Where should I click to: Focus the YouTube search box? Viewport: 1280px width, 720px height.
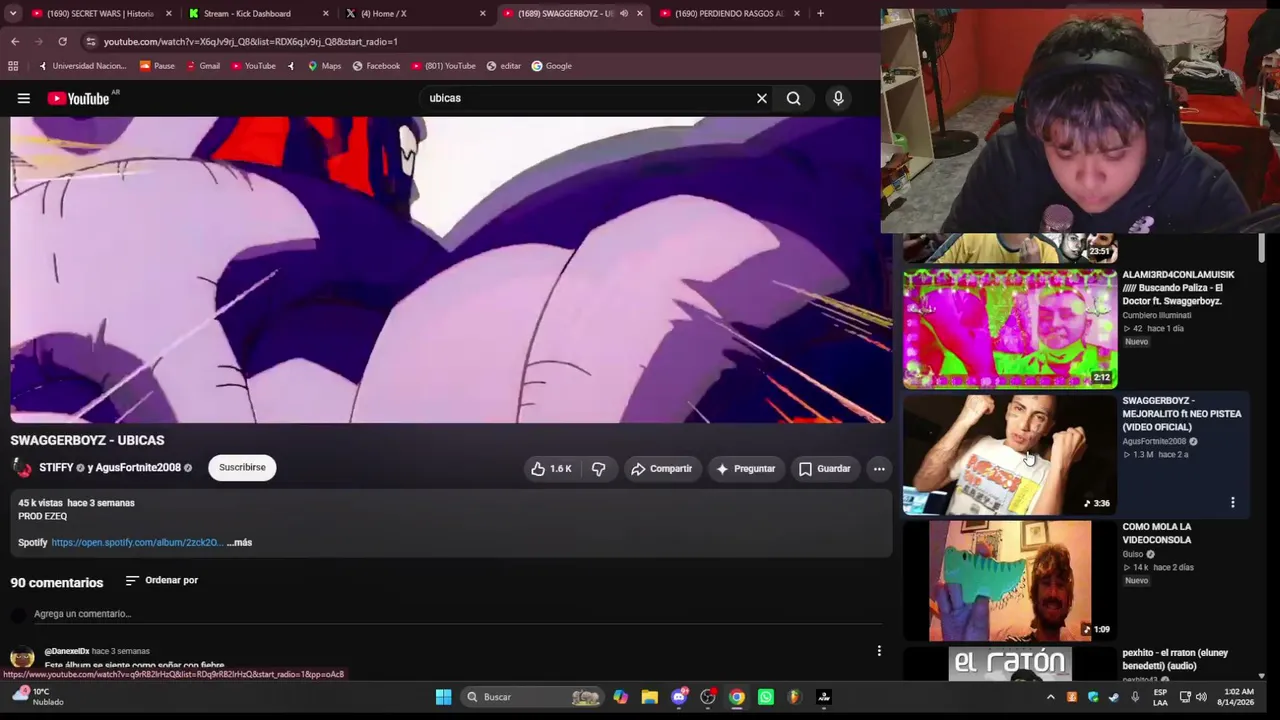tap(590, 98)
